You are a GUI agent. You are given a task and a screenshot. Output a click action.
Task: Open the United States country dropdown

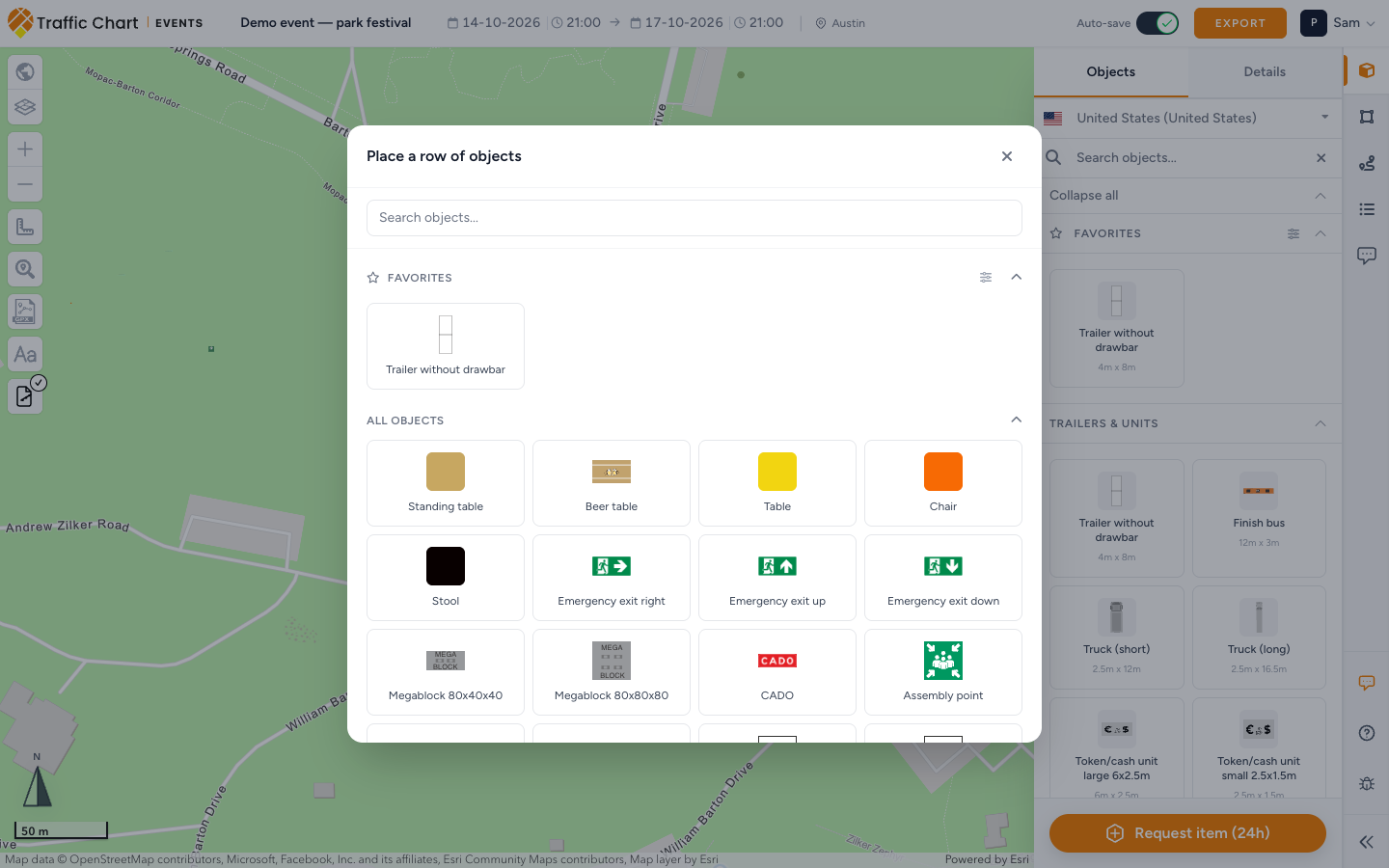coord(1188,118)
